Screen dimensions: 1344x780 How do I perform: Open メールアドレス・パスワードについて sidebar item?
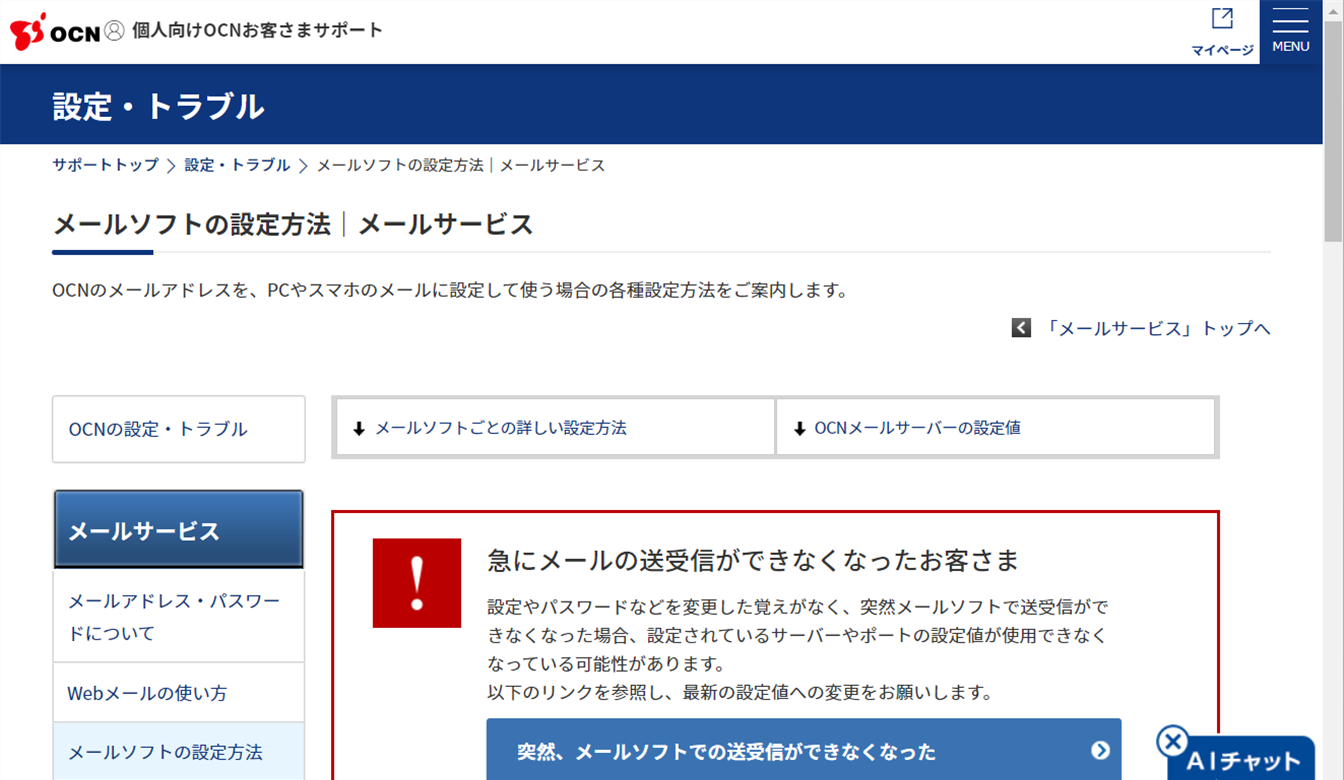[x=179, y=616]
